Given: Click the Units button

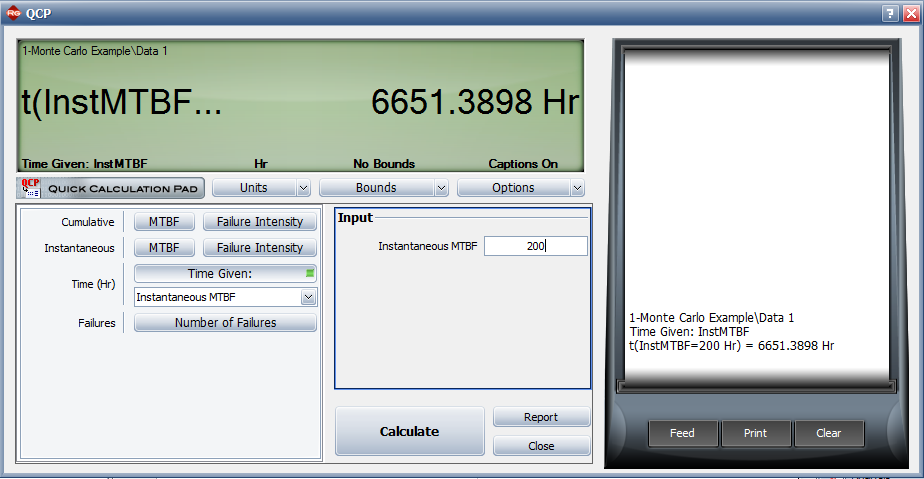Looking at the screenshot, I should (x=254, y=188).
